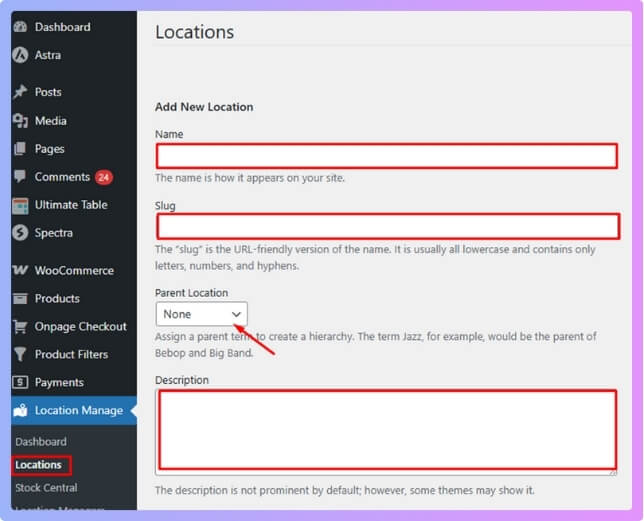Click the Dashboard gauge icon in sidebar

point(20,27)
